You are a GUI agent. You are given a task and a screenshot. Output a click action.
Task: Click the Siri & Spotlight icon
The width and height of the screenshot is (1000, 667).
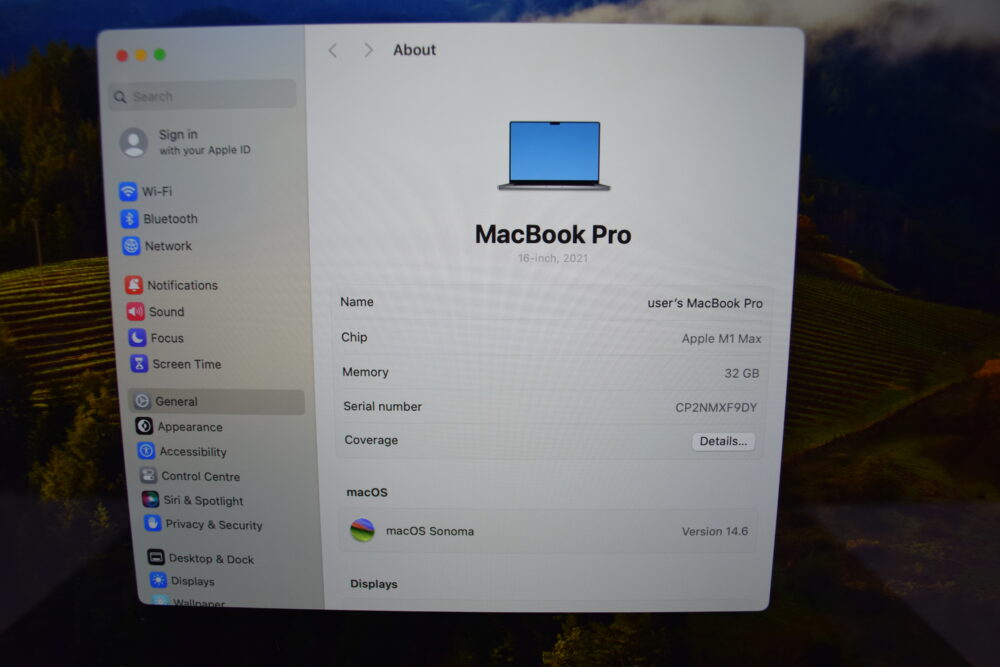151,499
